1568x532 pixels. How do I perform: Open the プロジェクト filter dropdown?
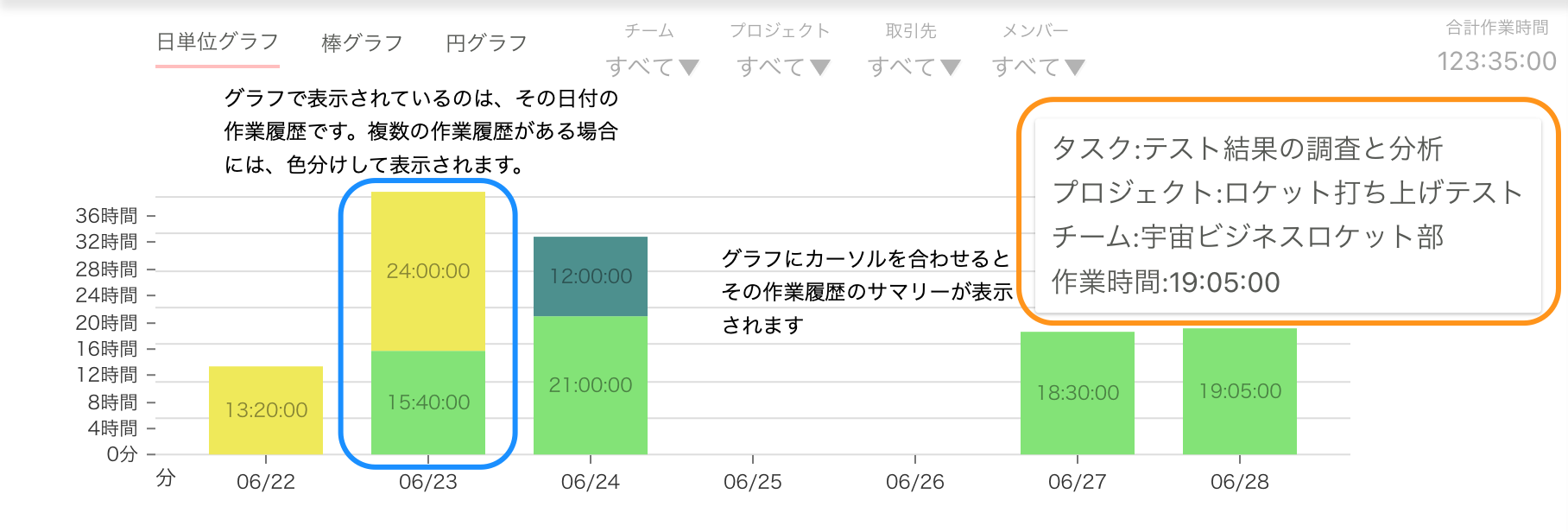point(783,66)
